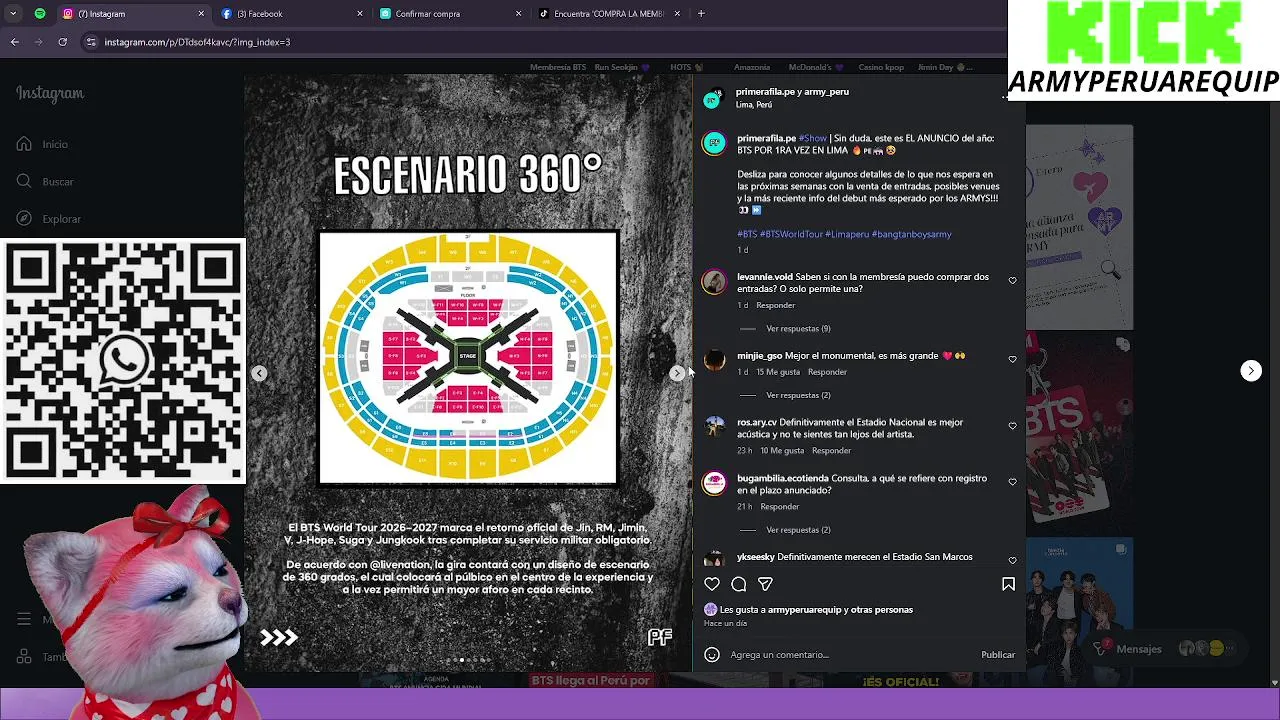Like ykseesky's comment
The height and width of the screenshot is (720, 1280).
click(x=1012, y=560)
